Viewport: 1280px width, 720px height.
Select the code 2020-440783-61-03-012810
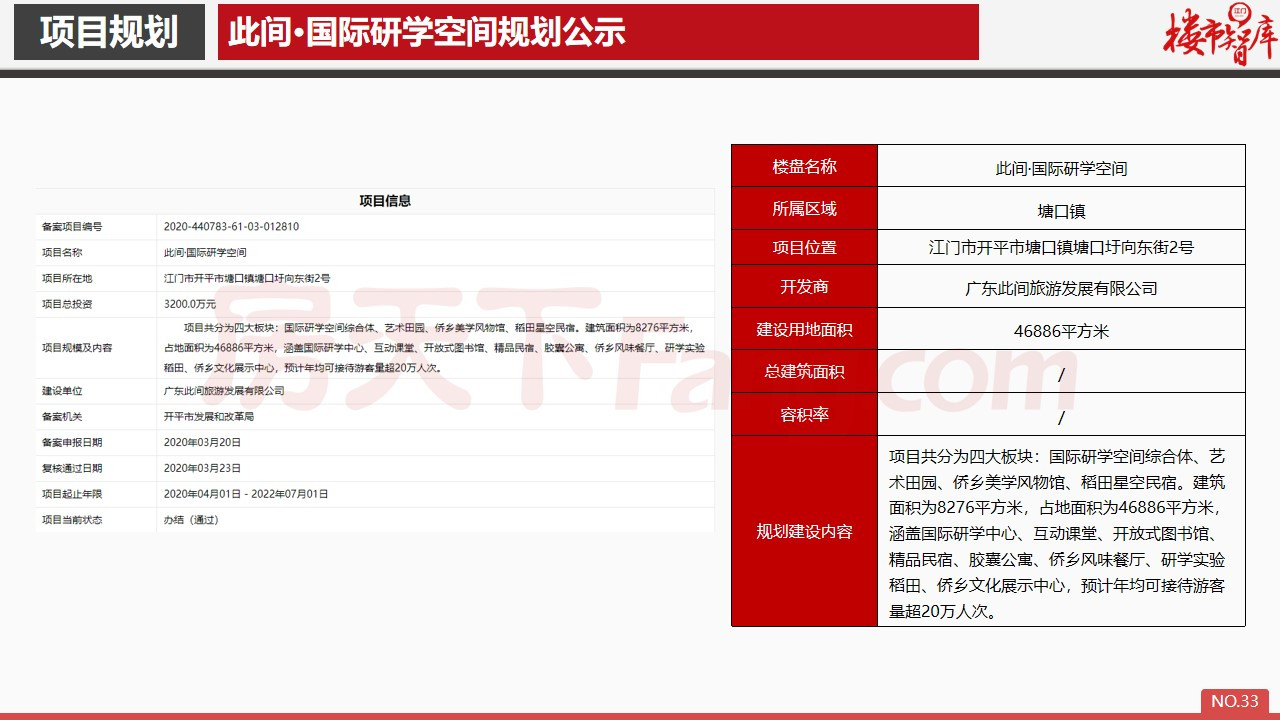[231, 227]
